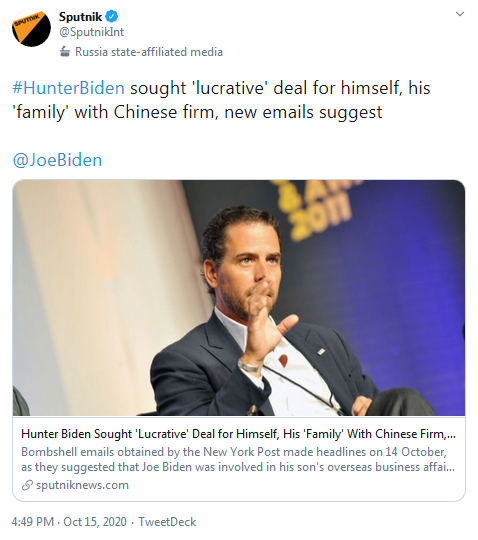
Task: Open the Russia state-affiliated media label
Action: (149, 52)
